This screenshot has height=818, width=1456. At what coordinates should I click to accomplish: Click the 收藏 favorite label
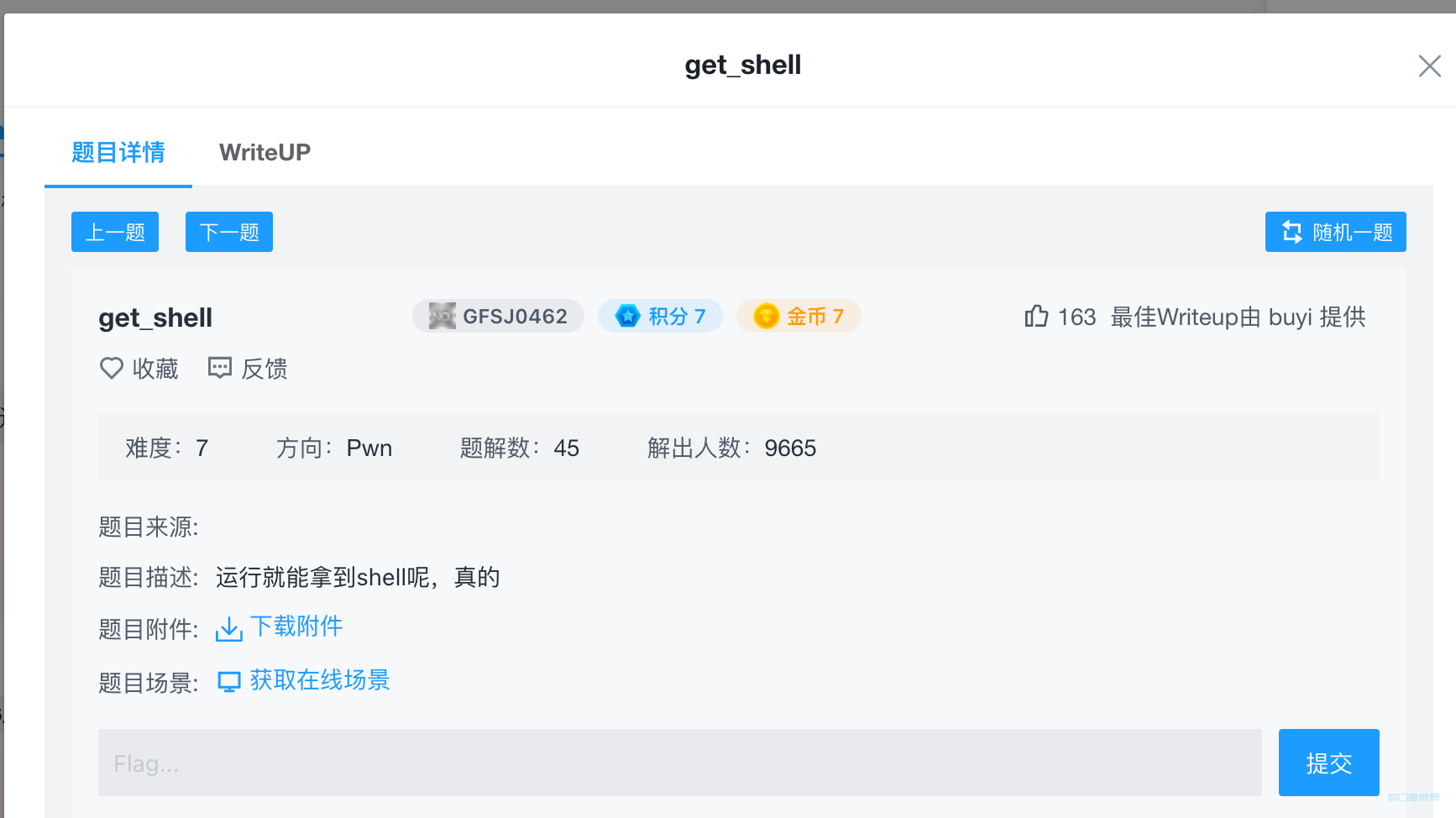[155, 369]
